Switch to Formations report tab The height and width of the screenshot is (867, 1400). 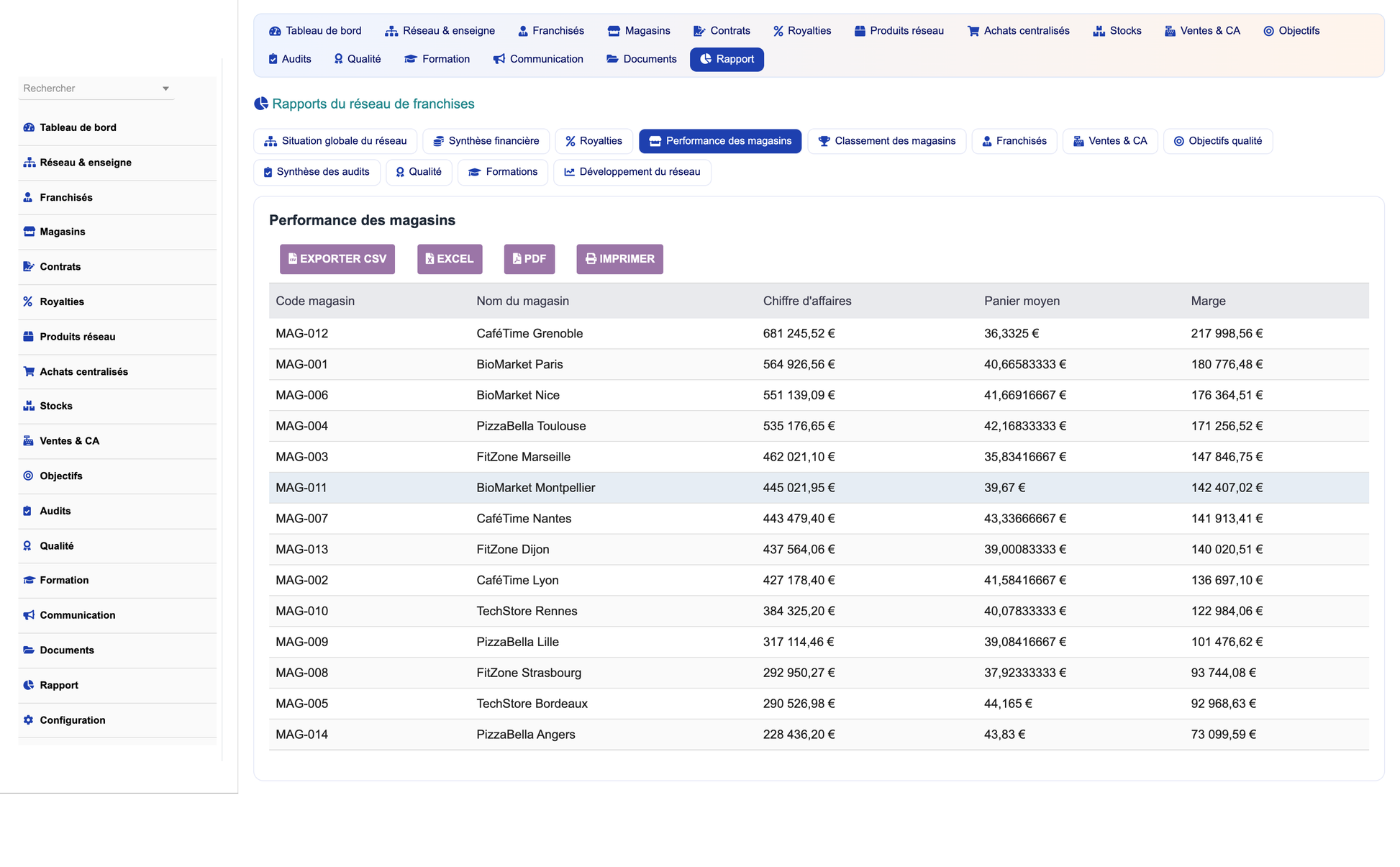(x=503, y=172)
